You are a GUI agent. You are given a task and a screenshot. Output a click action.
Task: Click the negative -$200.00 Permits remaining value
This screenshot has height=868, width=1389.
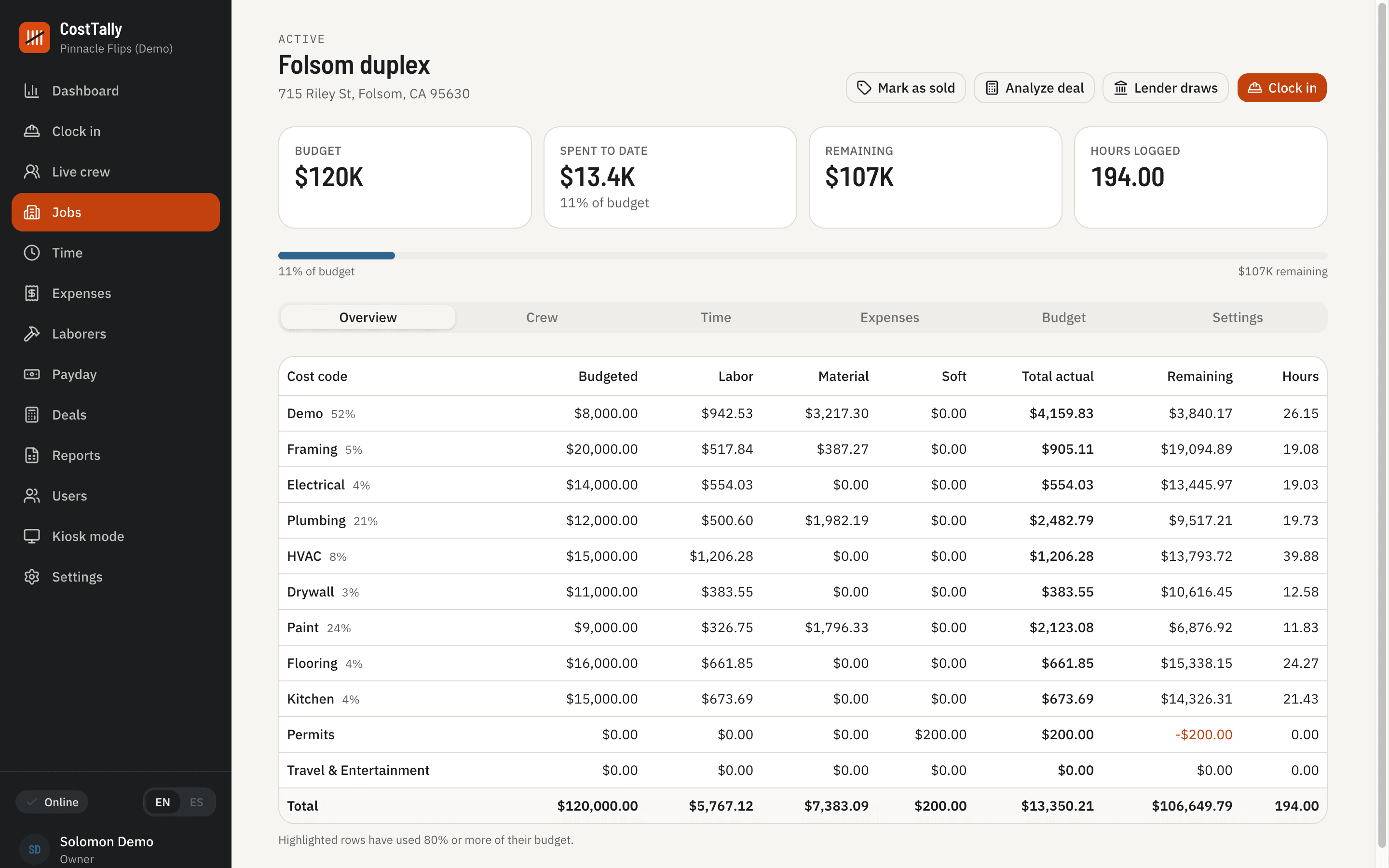[x=1203, y=734]
